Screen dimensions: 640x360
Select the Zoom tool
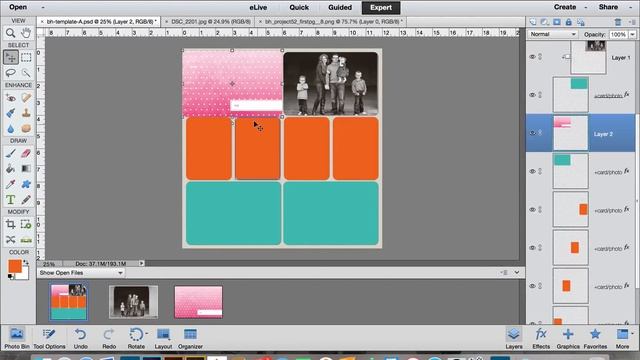[x=11, y=33]
